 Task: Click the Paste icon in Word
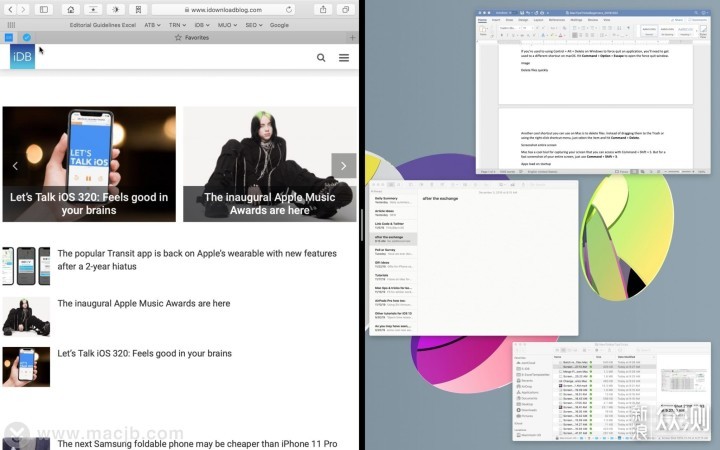coord(483,30)
